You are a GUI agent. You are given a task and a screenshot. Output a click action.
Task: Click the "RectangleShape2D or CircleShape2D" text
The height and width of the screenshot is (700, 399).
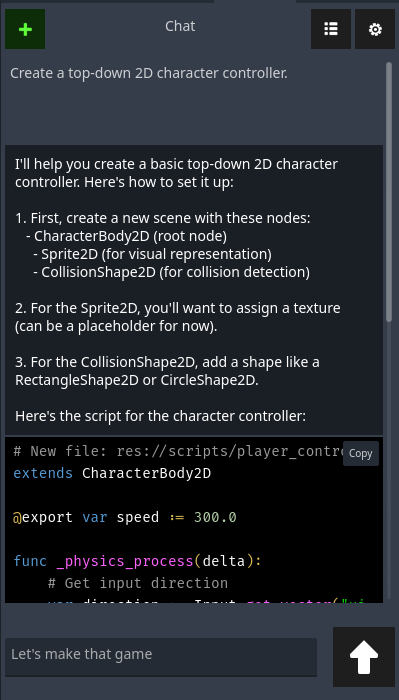136,380
